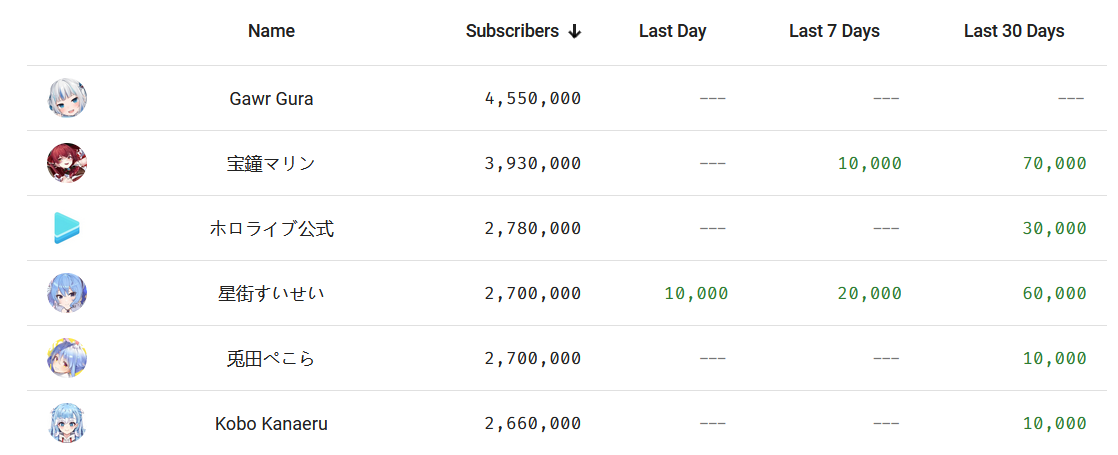Image resolution: width=1118 pixels, height=455 pixels.
Task: Sort by Last Day column
Action: tap(672, 31)
